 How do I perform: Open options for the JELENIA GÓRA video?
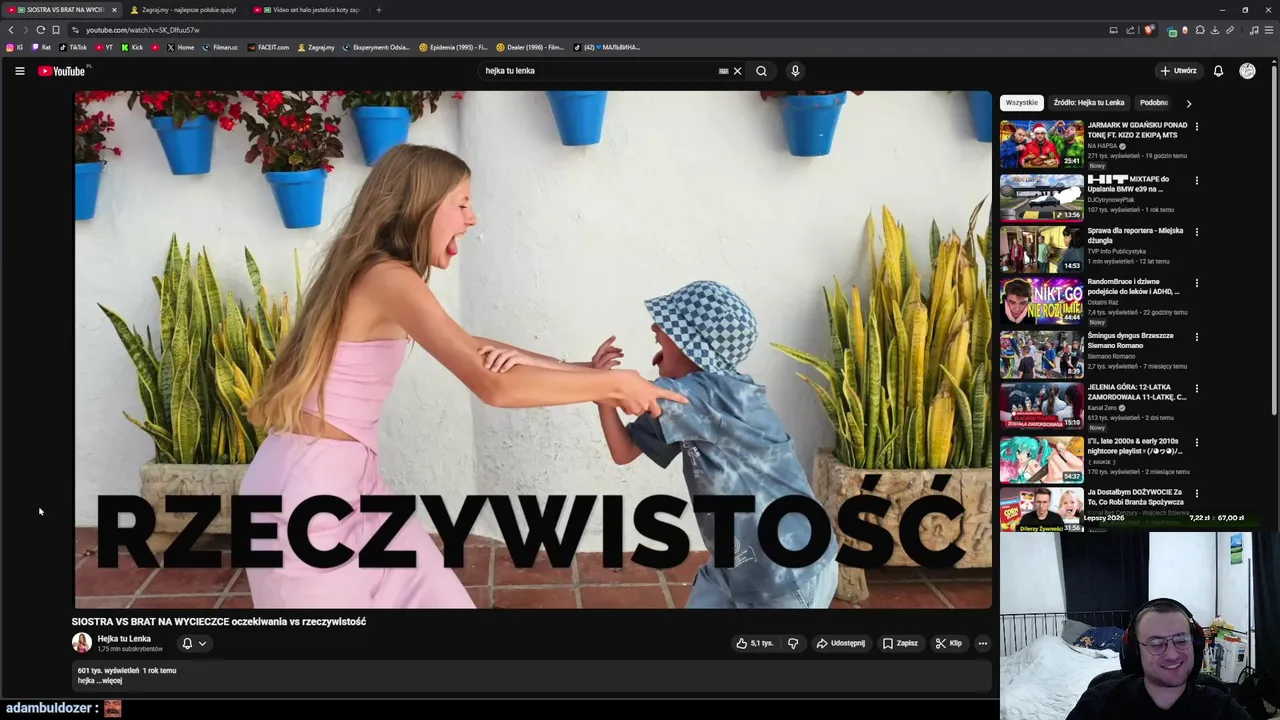coord(1196,389)
